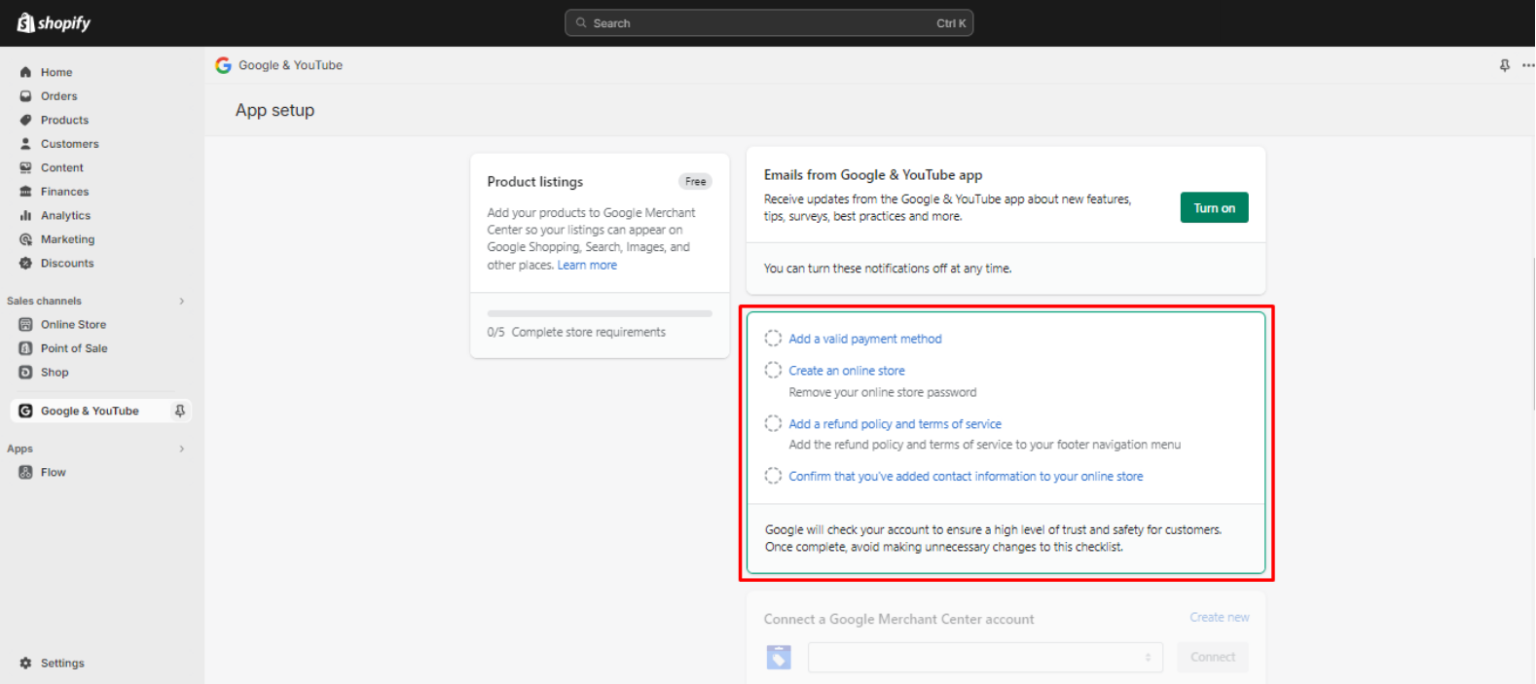
Task: Expand the Sales channels section
Action: coord(182,301)
